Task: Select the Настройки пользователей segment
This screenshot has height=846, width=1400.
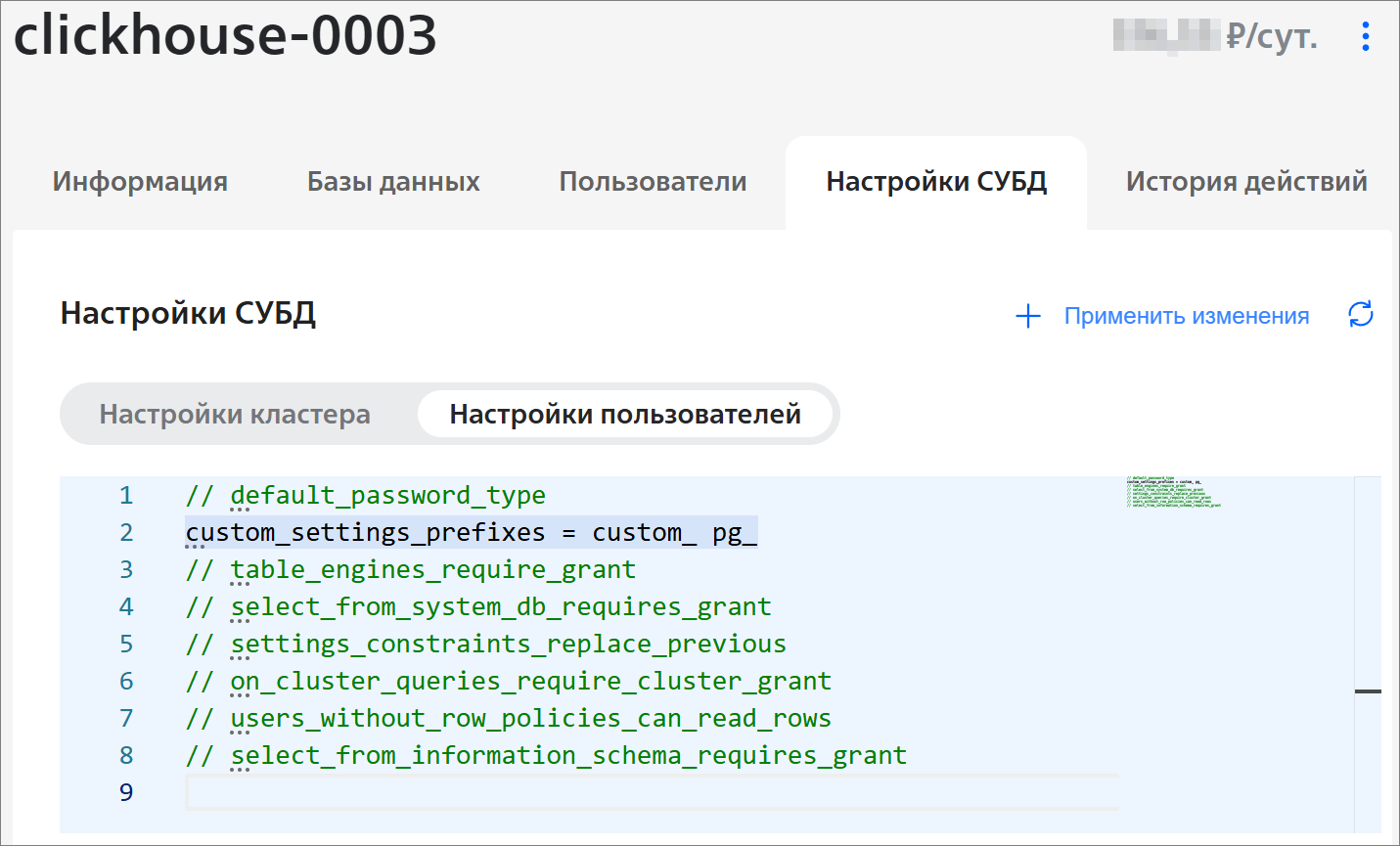Action: tap(625, 414)
